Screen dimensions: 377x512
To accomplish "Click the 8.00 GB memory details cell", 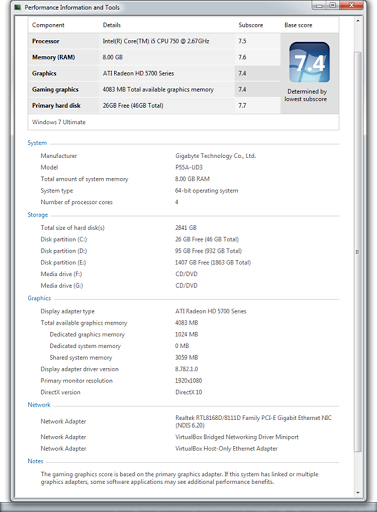I will point(113,57).
